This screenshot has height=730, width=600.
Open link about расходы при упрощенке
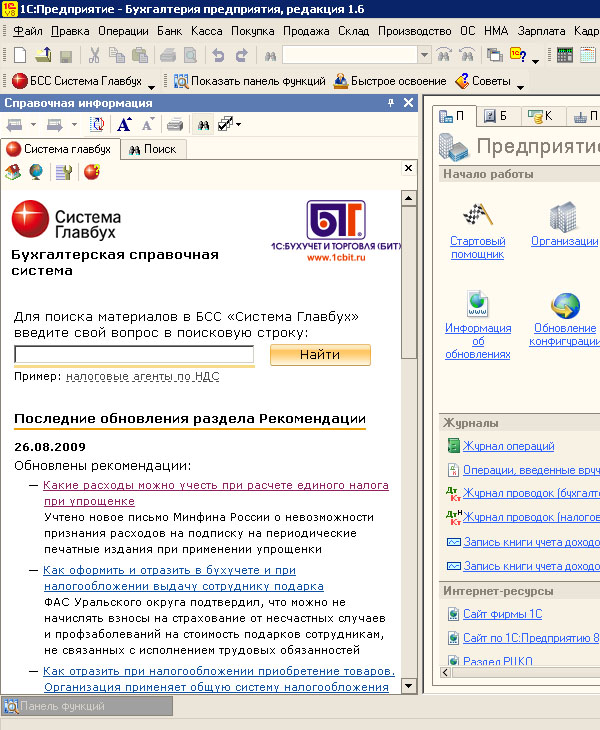[216, 493]
